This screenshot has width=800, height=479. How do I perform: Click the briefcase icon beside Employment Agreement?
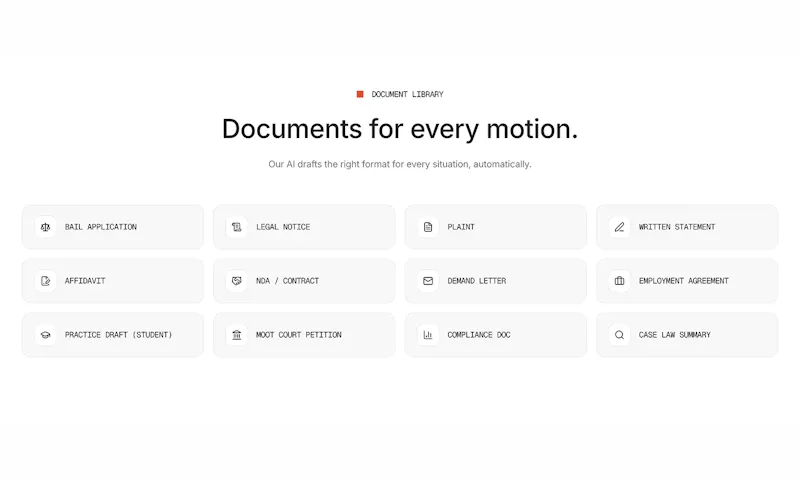tap(619, 281)
